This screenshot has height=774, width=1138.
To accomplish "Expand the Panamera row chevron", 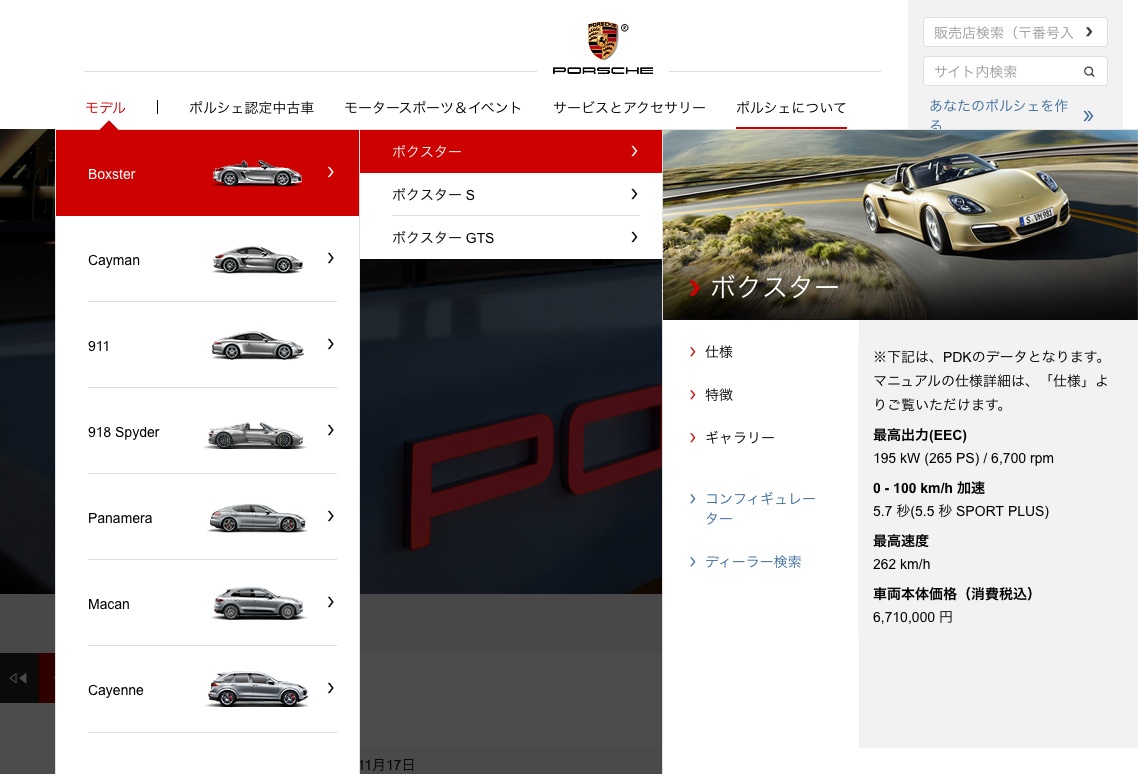I will click(x=331, y=516).
